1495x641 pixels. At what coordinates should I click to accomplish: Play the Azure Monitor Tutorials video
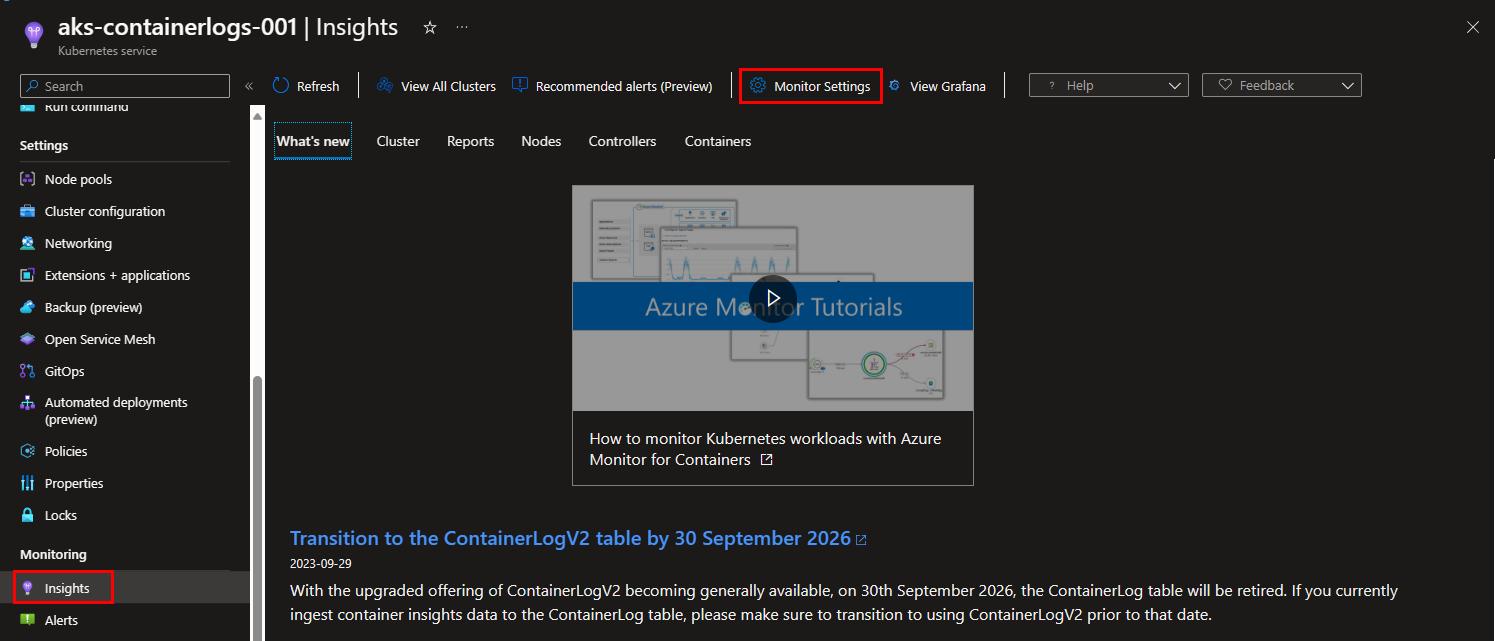[772, 298]
